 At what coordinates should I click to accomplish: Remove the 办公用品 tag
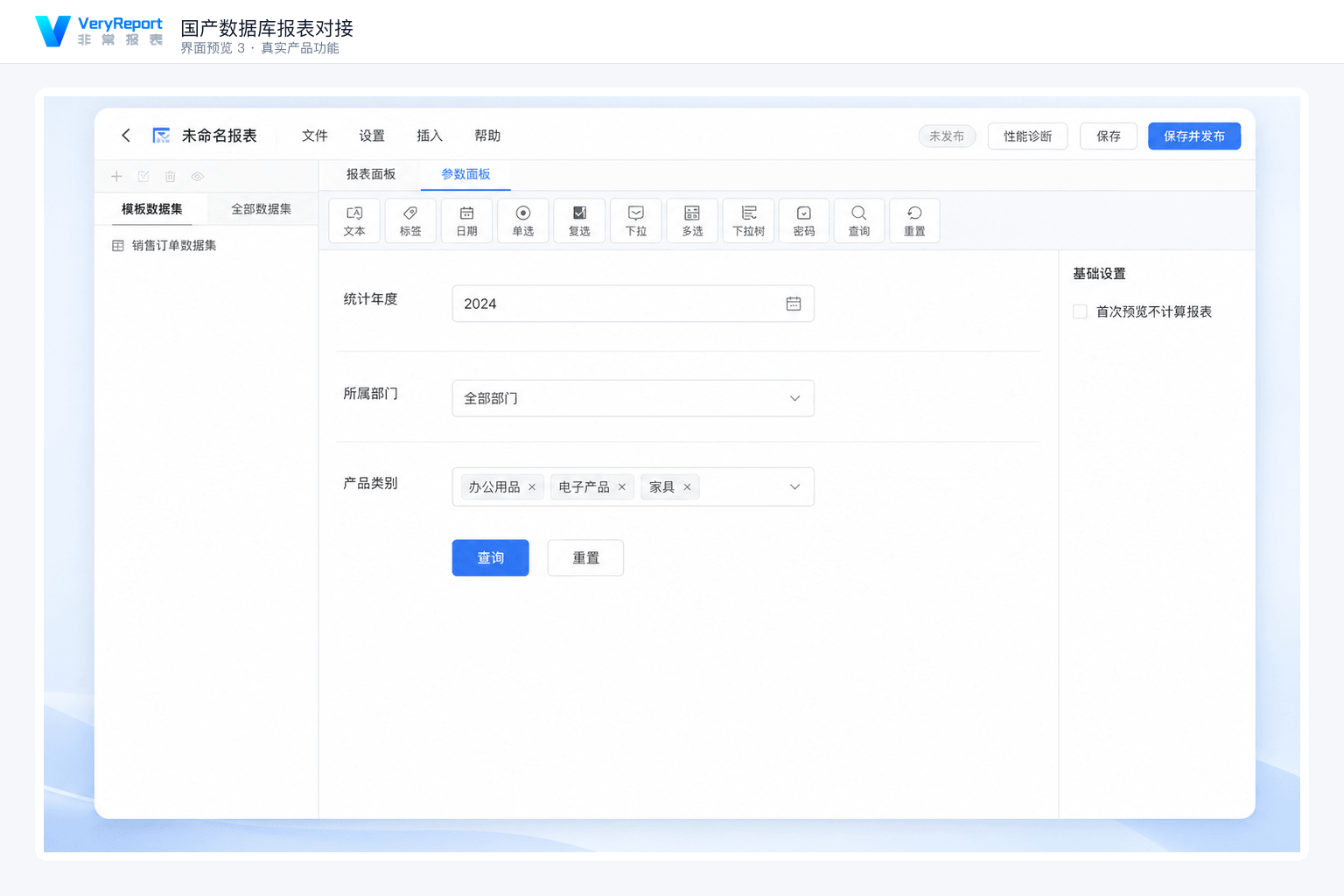point(532,487)
